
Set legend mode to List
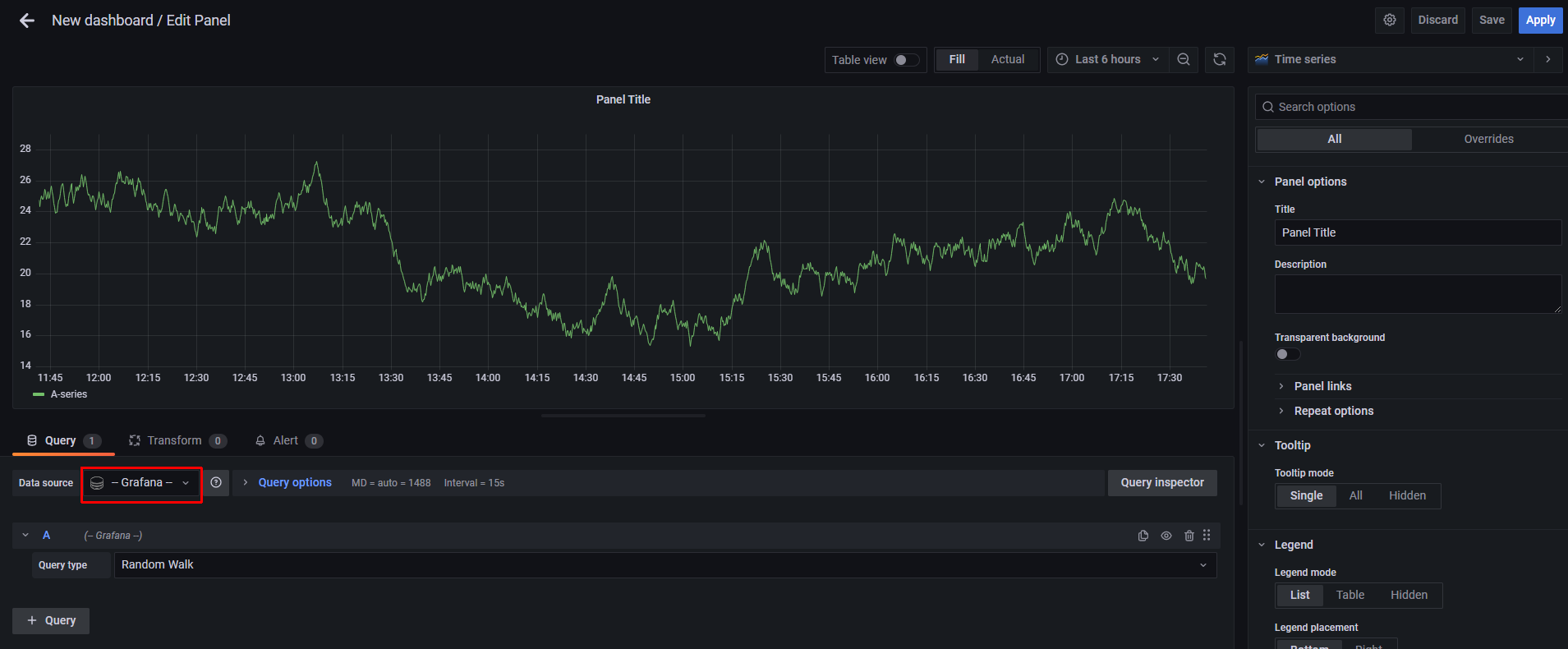point(1300,596)
